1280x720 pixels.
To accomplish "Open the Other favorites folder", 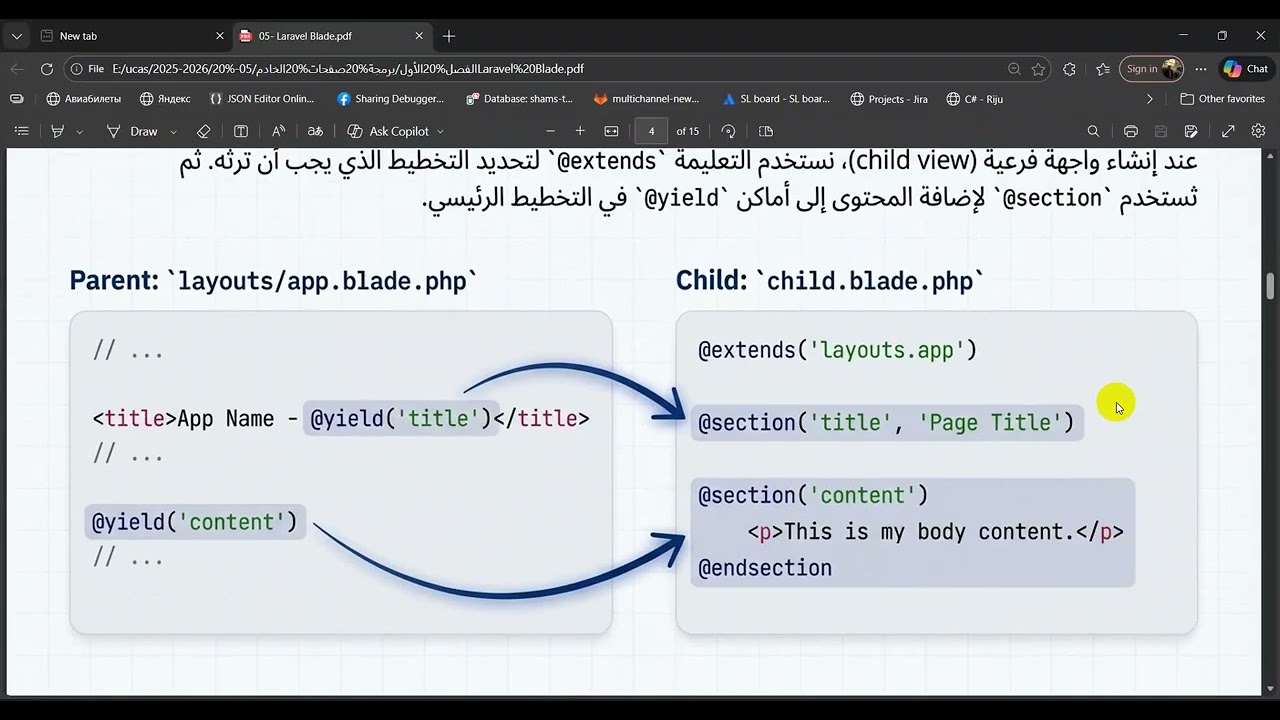I will pos(1222,99).
